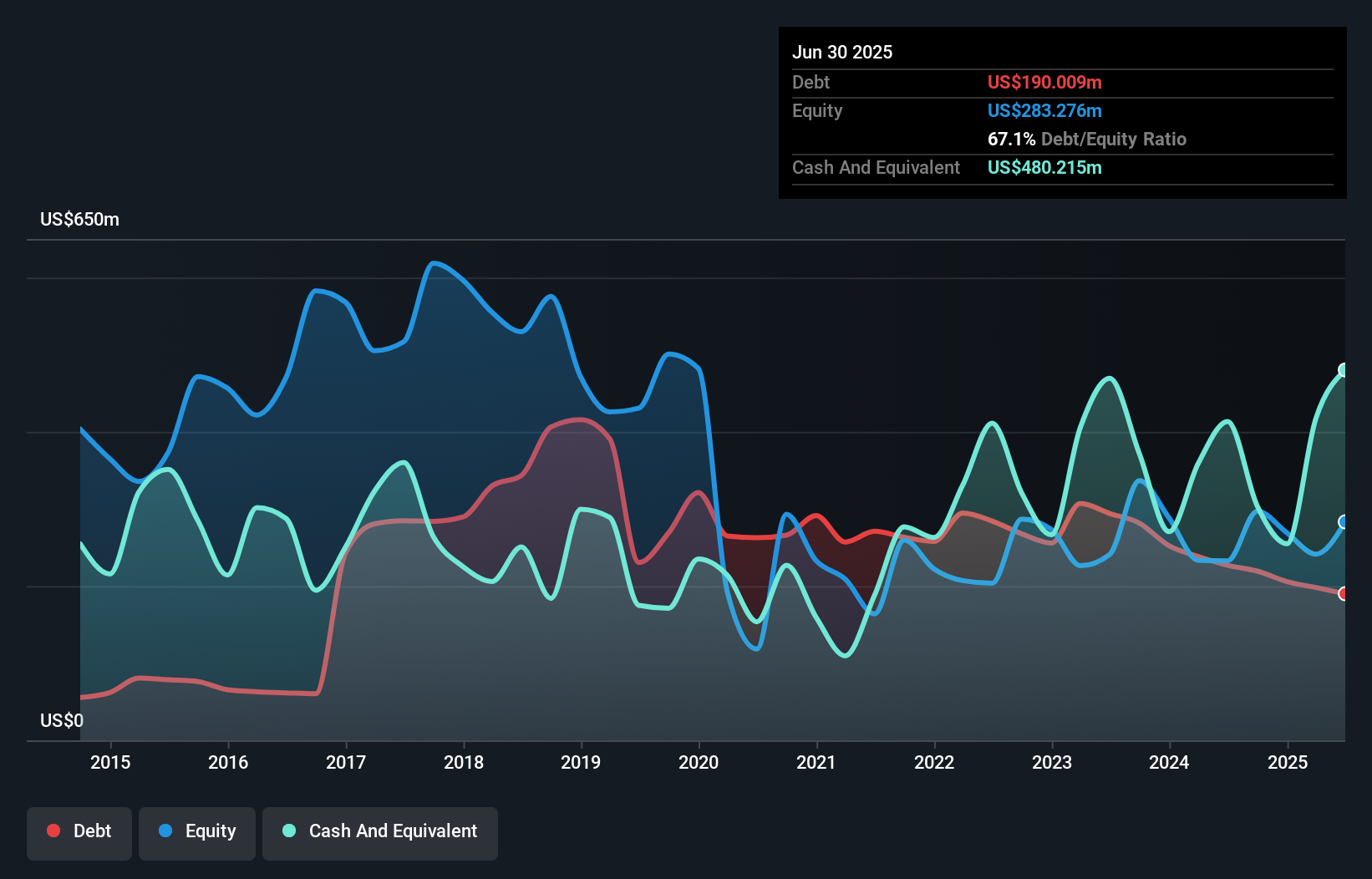Image resolution: width=1372 pixels, height=879 pixels.
Task: Click the red debt value text in tooltip
Action: (1044, 82)
